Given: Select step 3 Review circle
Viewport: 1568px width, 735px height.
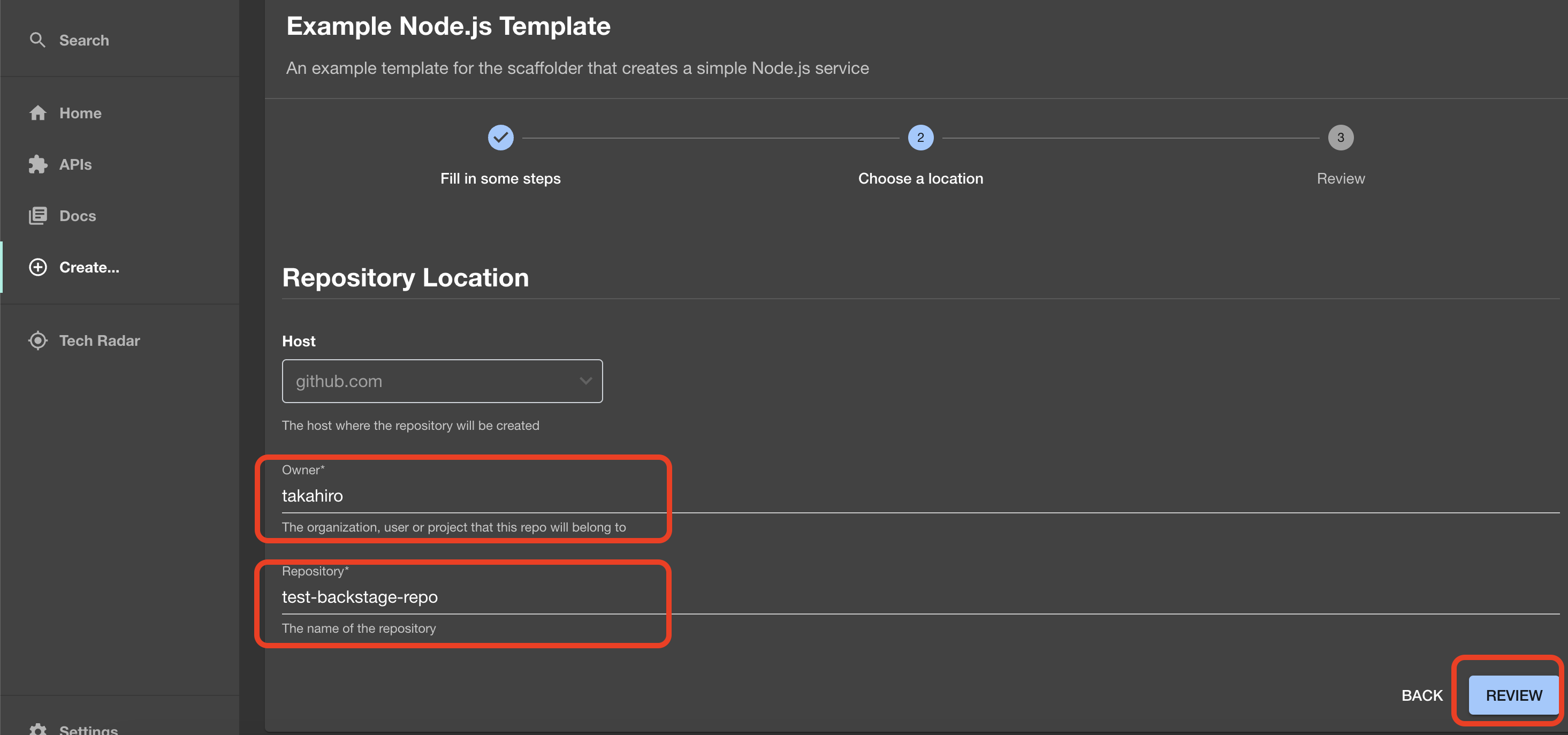Looking at the screenshot, I should coord(1339,138).
